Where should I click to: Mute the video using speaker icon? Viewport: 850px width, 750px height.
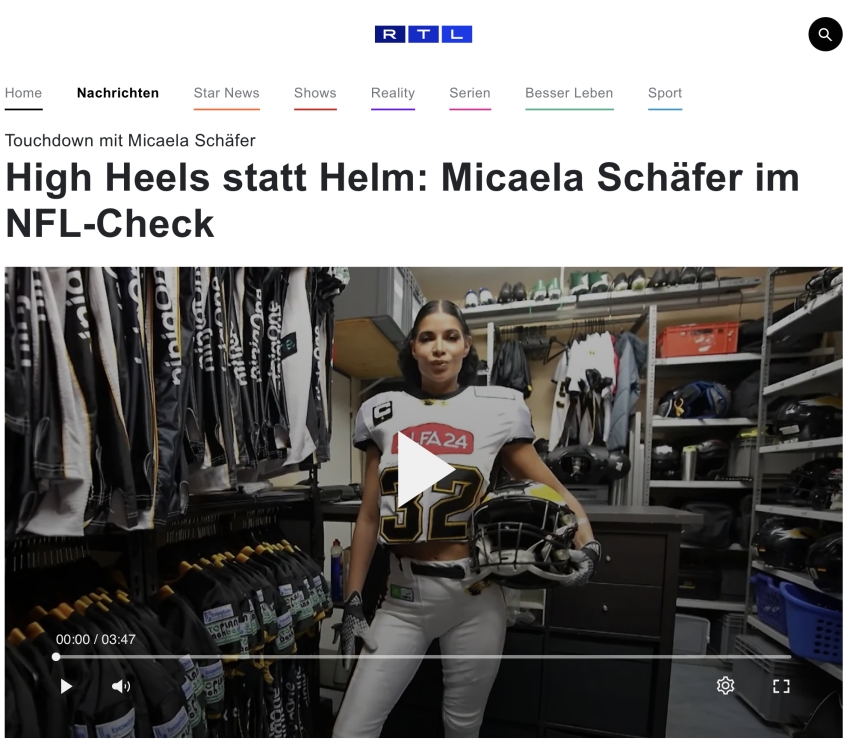click(x=120, y=687)
